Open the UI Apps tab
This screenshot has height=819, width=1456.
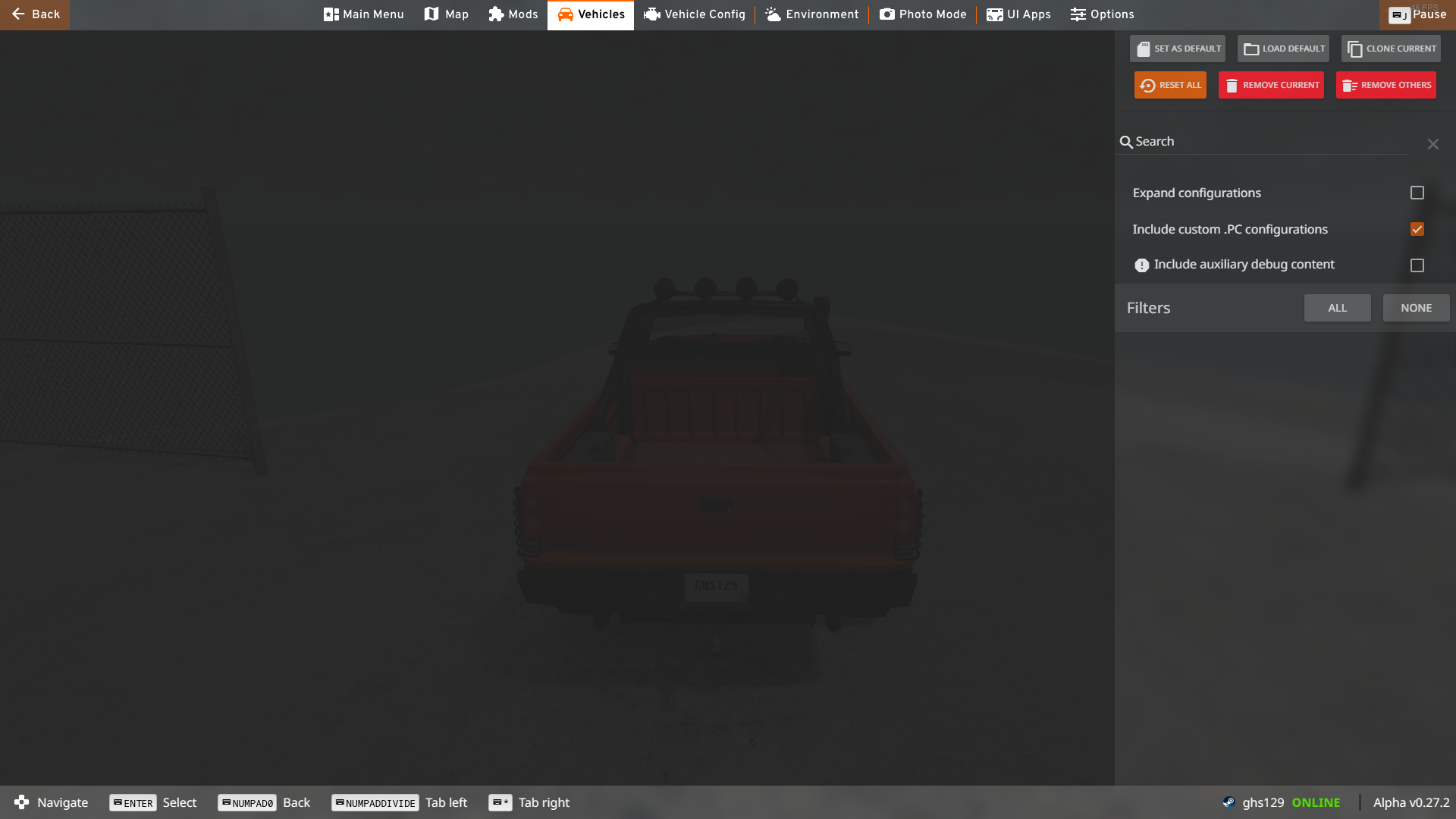[x=1018, y=14]
